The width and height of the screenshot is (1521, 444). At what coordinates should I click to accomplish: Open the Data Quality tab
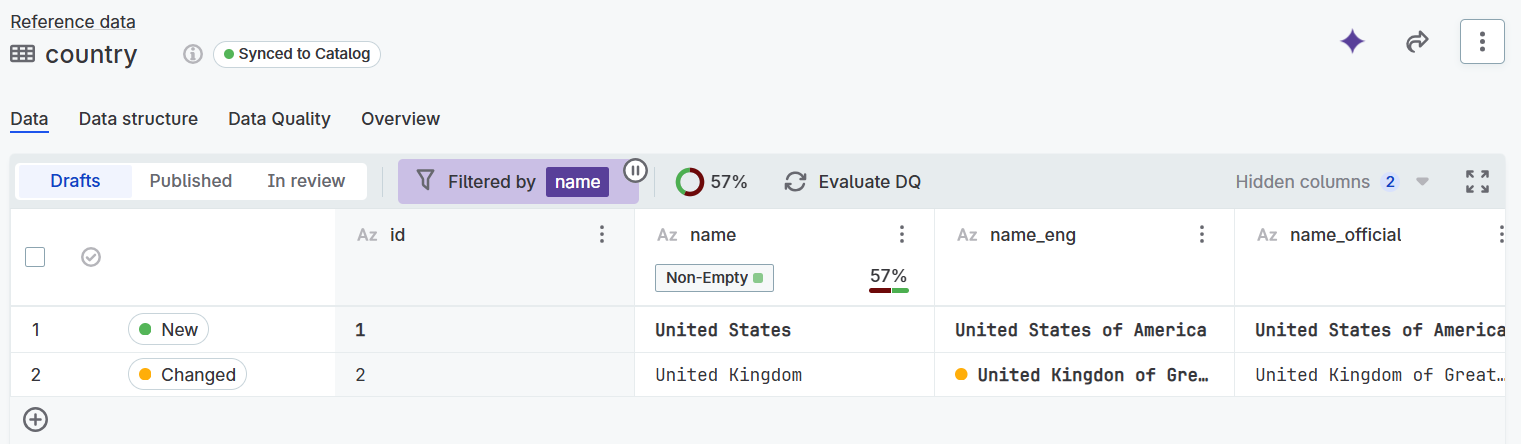(279, 119)
